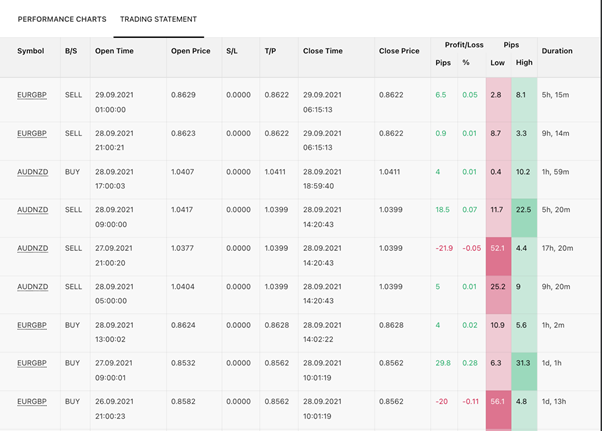This screenshot has width=602, height=431.
Task: Select the Trading Statement tab
Action: click(158, 19)
